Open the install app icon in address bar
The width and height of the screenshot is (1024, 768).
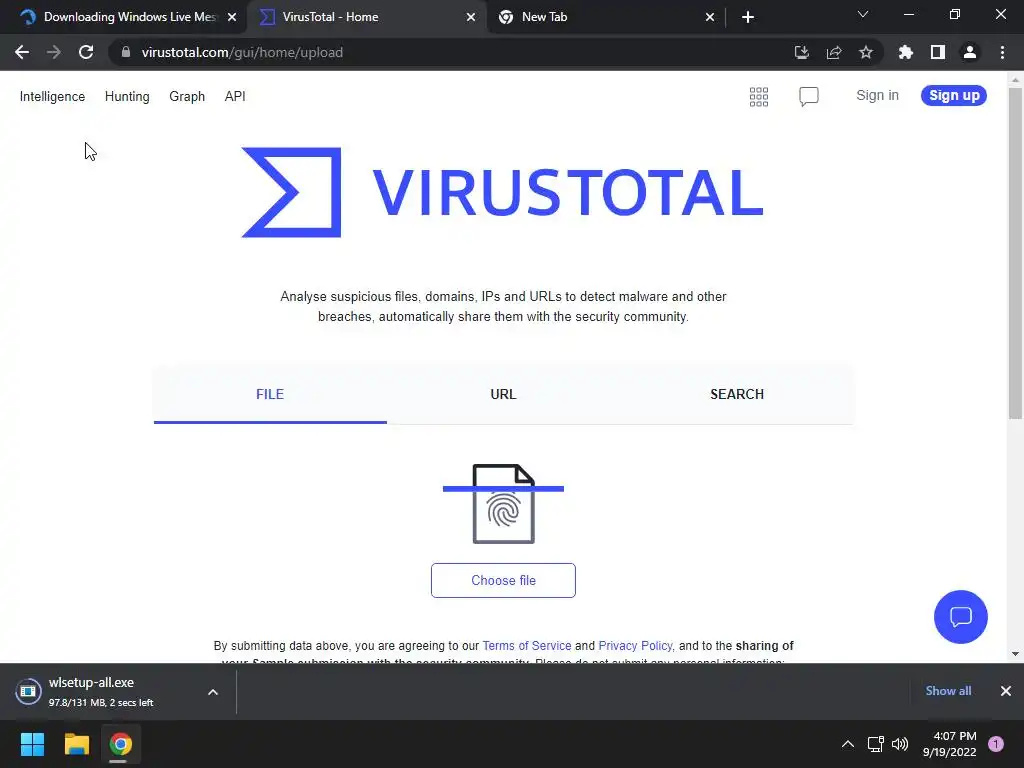coord(802,52)
